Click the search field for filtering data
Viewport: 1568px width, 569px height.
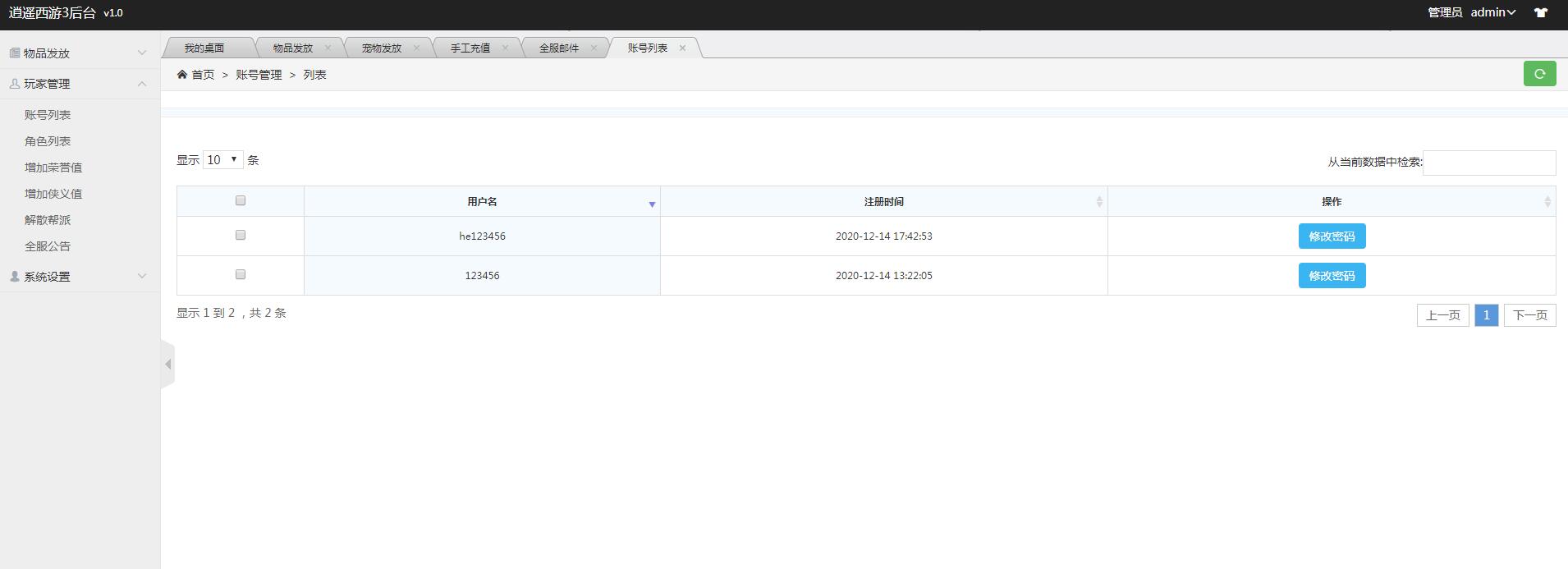(1489, 163)
